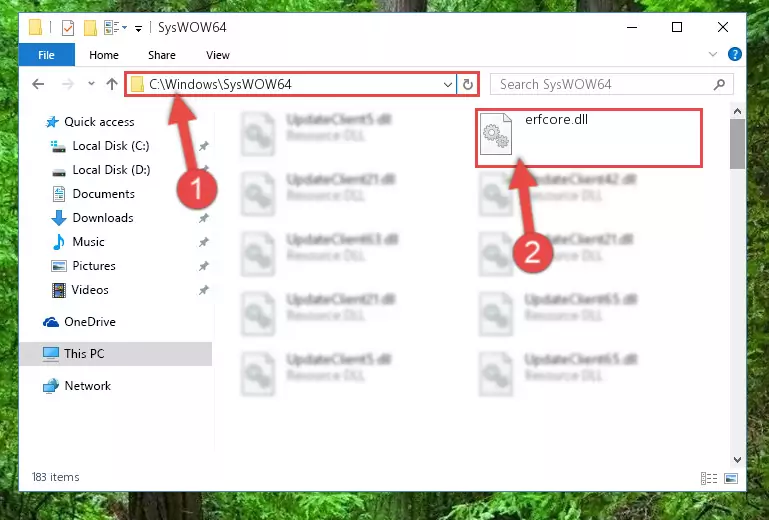This screenshot has height=520, width=769.
Task: Click the folder icon in the title bar
Action: 35,27
